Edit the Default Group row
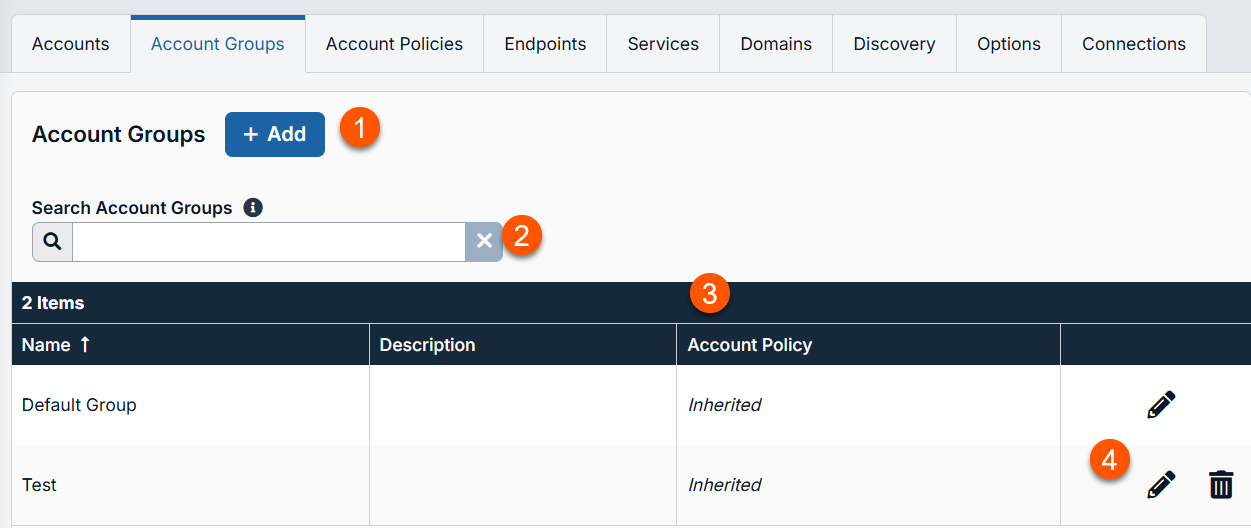 (x=1160, y=405)
